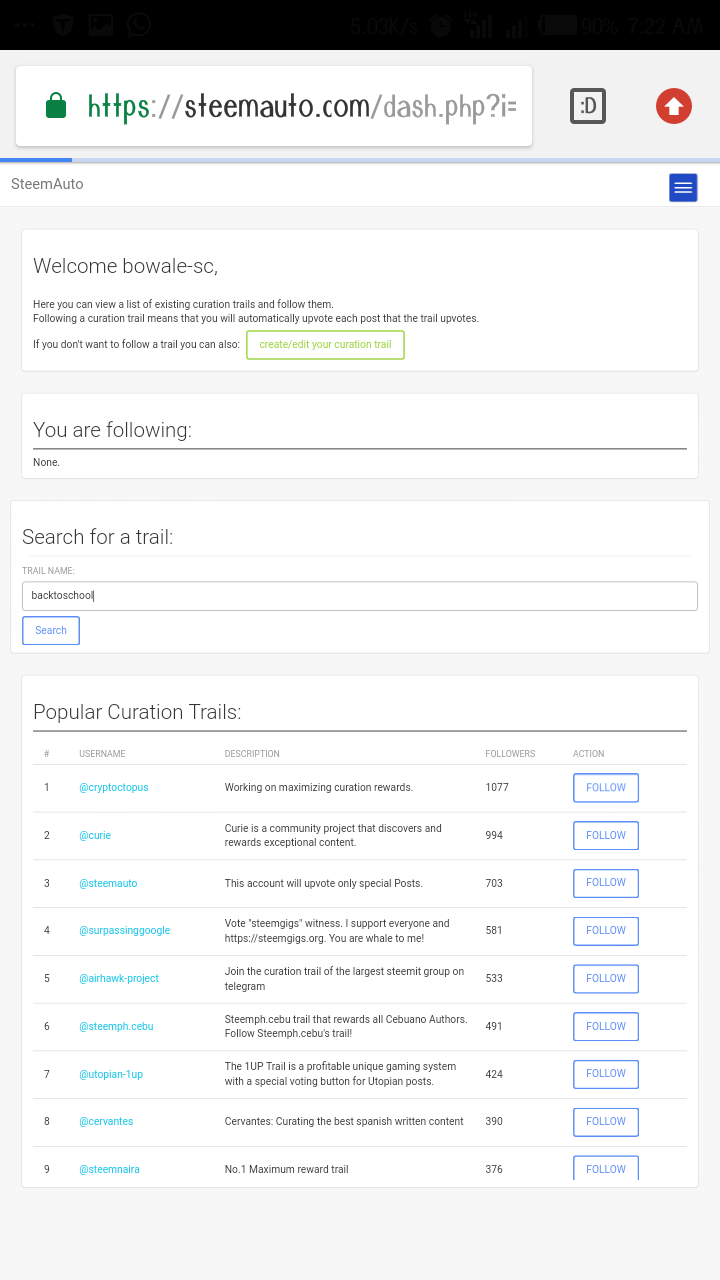Open the @surpassinggoogle profile link
Image resolution: width=720 pixels, height=1280 pixels.
(x=125, y=930)
